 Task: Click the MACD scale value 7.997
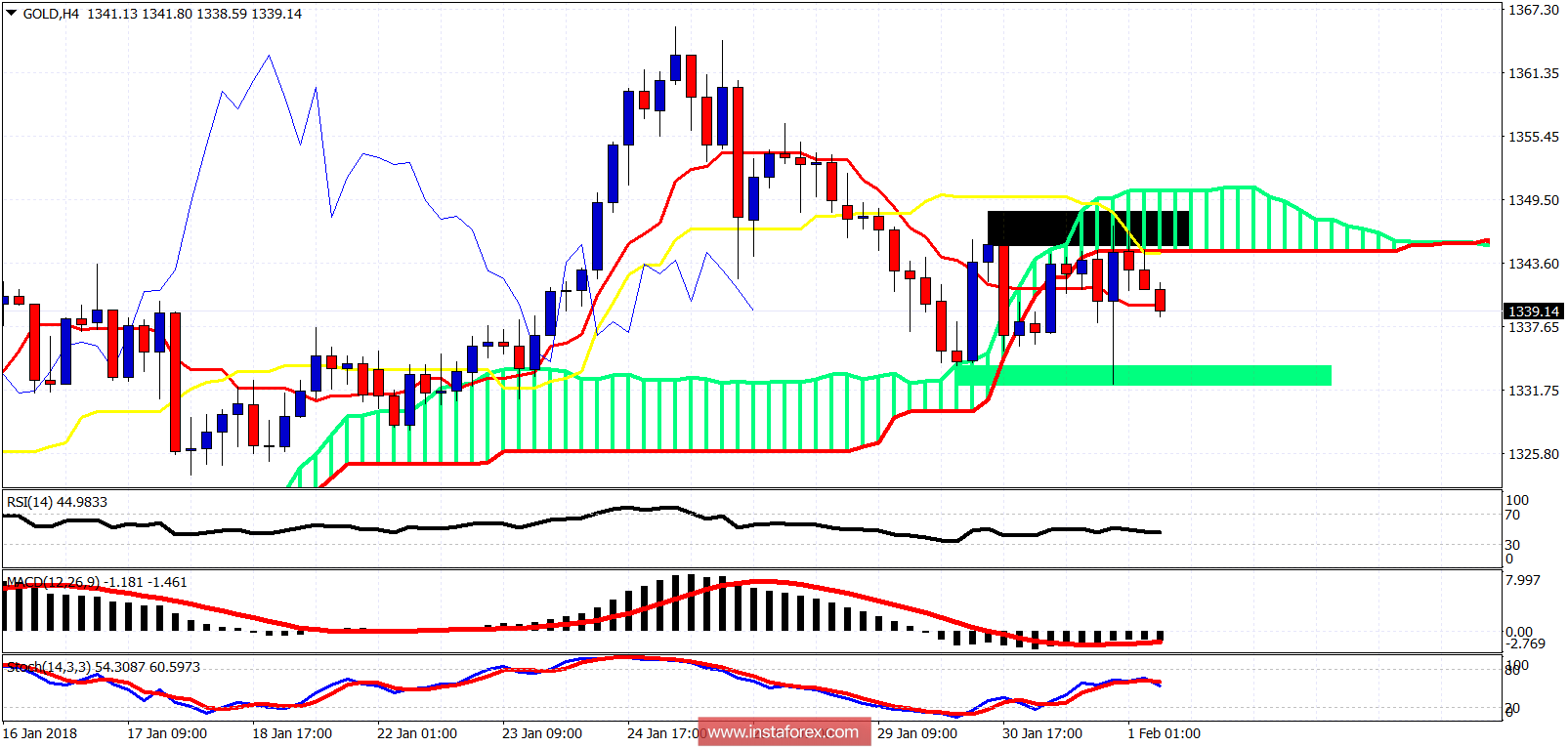pyautogui.click(x=1523, y=580)
